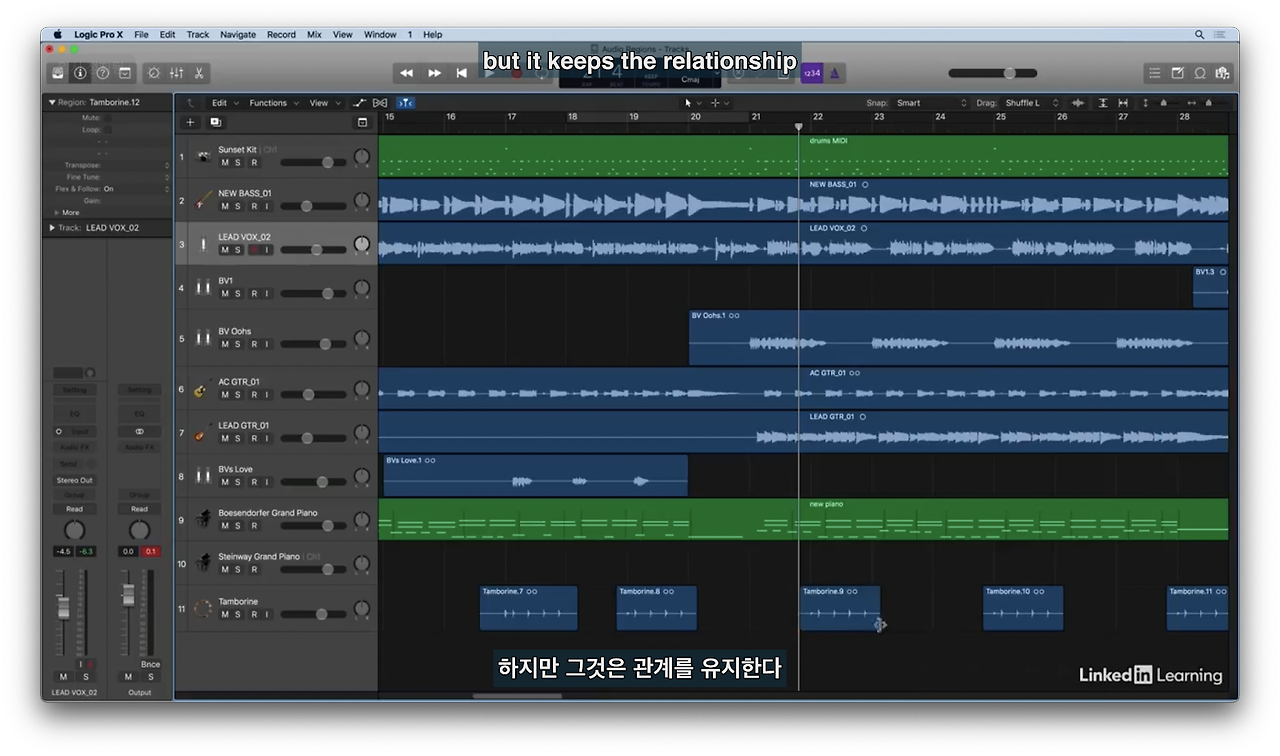The width and height of the screenshot is (1280, 756).
Task: Adjust the LEAD GTR_01 track volume slider
Action: click(313, 438)
